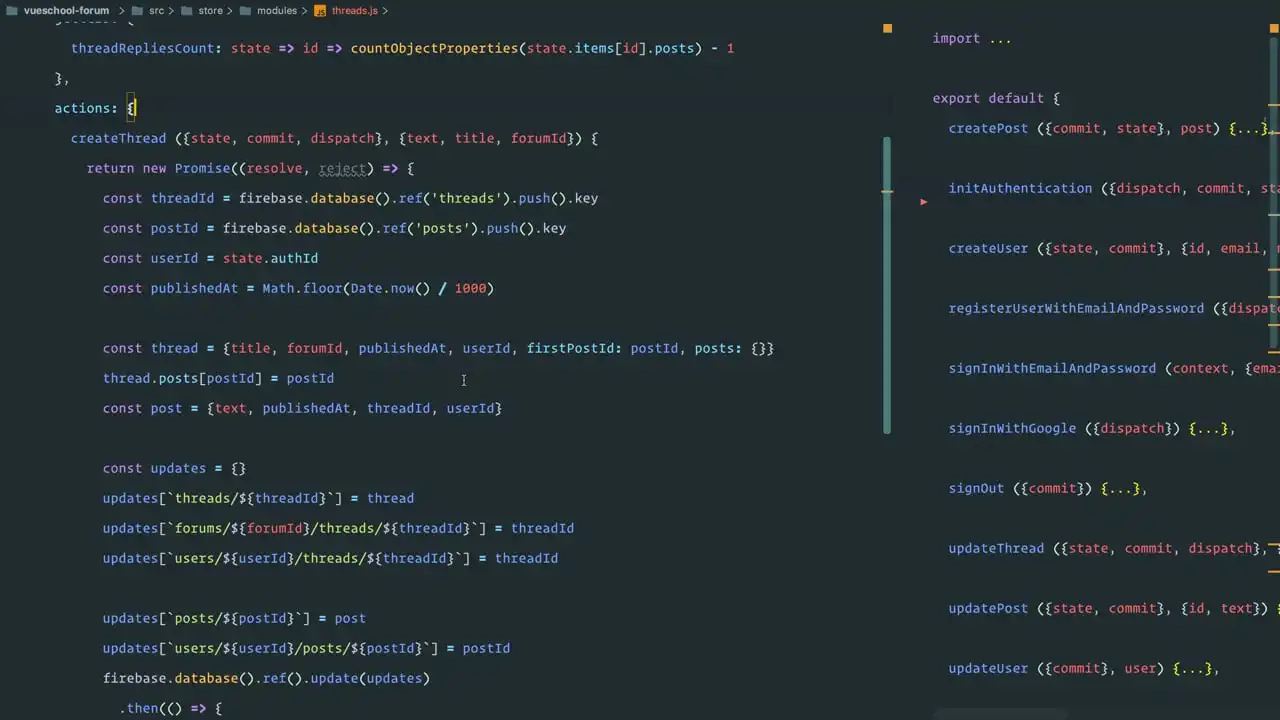Expand chevron after threads.js breadcrumb
This screenshot has height=720, width=1280.
pos(385,10)
